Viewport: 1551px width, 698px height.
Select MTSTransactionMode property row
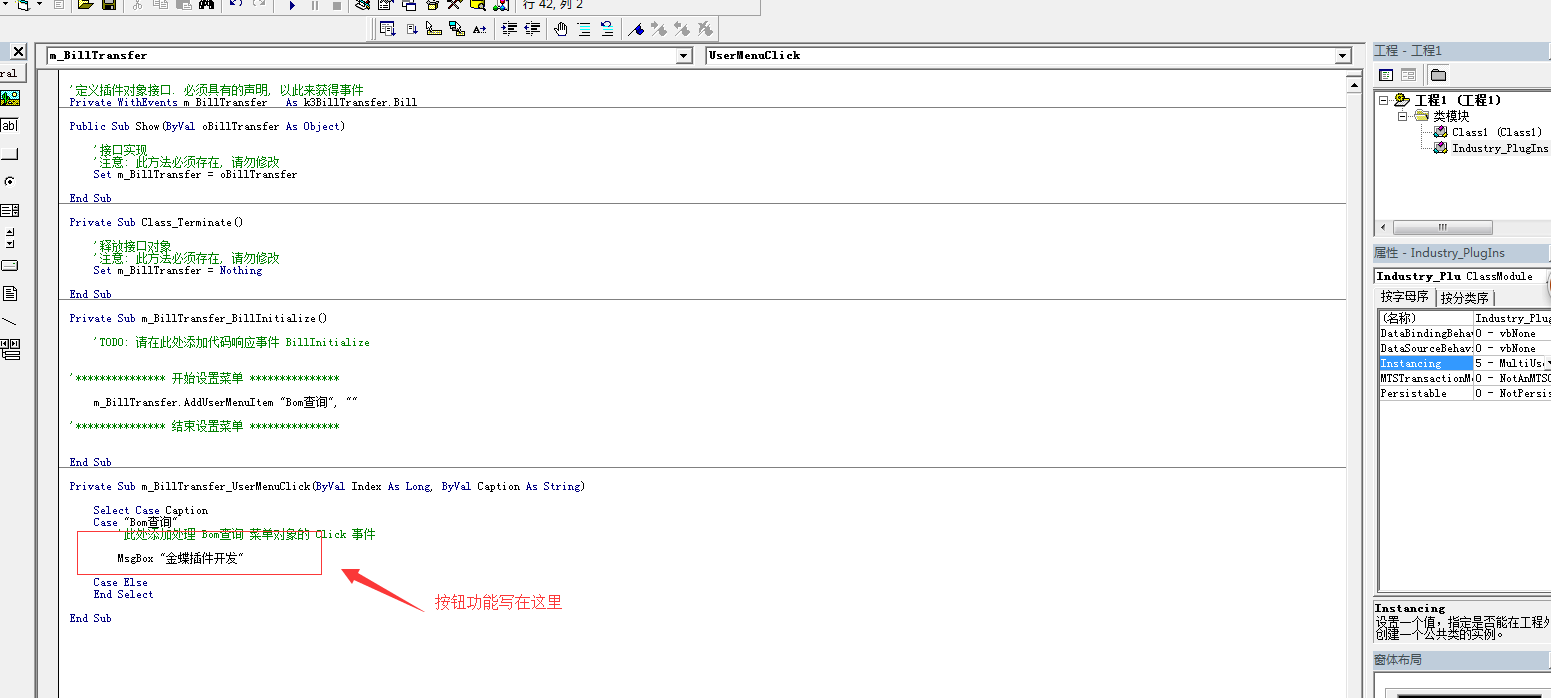(x=1463, y=378)
